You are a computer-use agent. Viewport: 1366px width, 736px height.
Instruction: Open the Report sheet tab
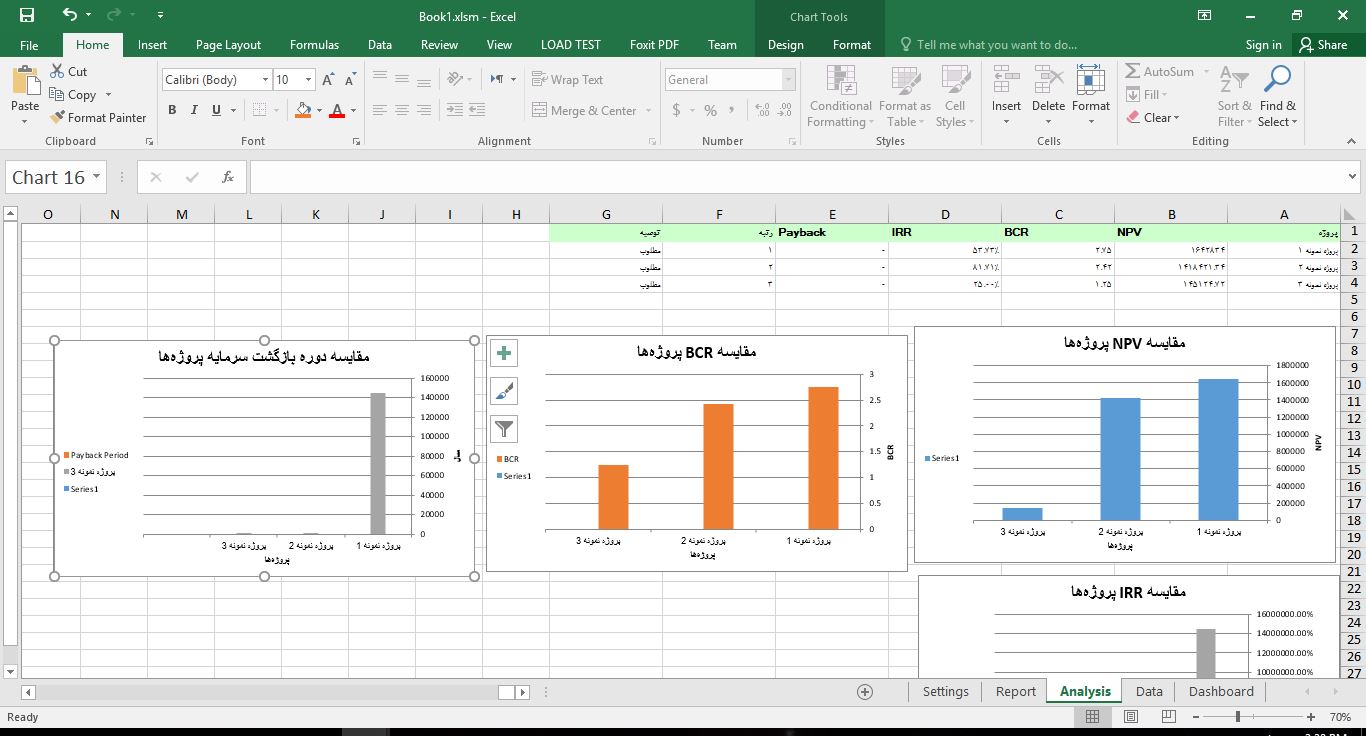click(x=1015, y=691)
